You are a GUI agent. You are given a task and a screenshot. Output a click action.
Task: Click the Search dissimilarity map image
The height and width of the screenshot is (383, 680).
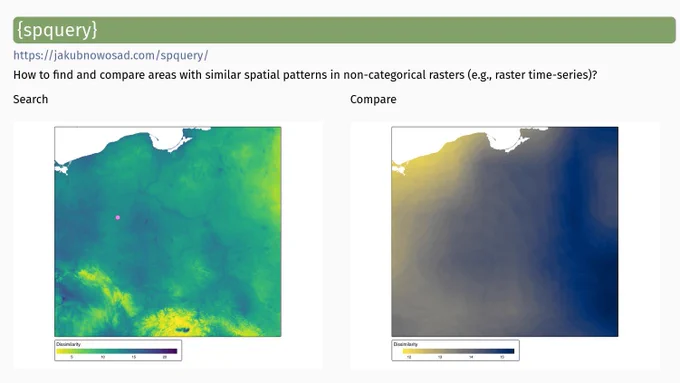pos(168,232)
